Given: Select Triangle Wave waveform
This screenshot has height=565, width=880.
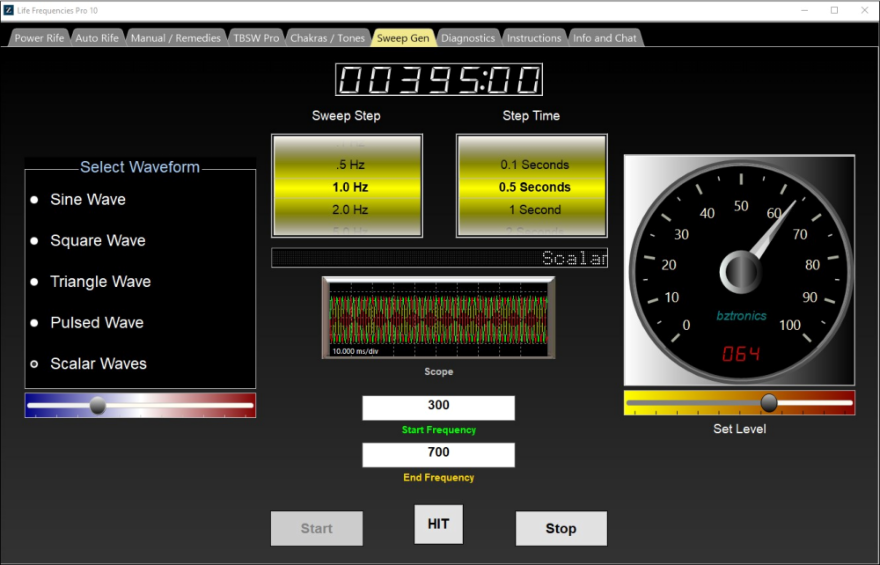Looking at the screenshot, I should pyautogui.click(x=36, y=282).
